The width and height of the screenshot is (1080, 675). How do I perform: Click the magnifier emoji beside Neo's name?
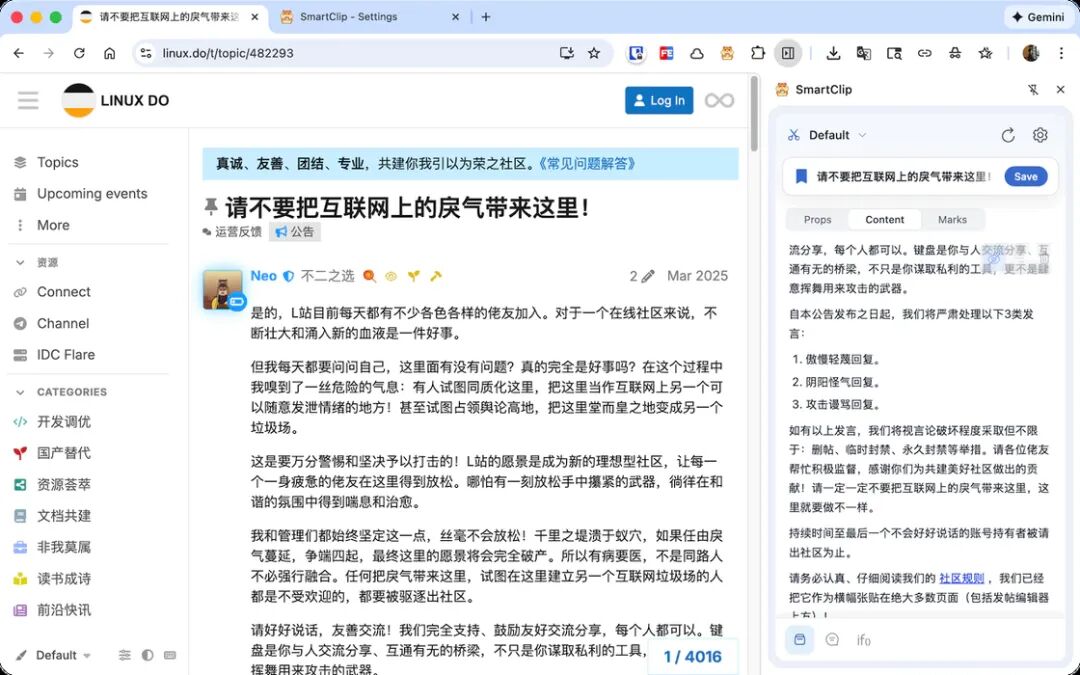point(368,276)
